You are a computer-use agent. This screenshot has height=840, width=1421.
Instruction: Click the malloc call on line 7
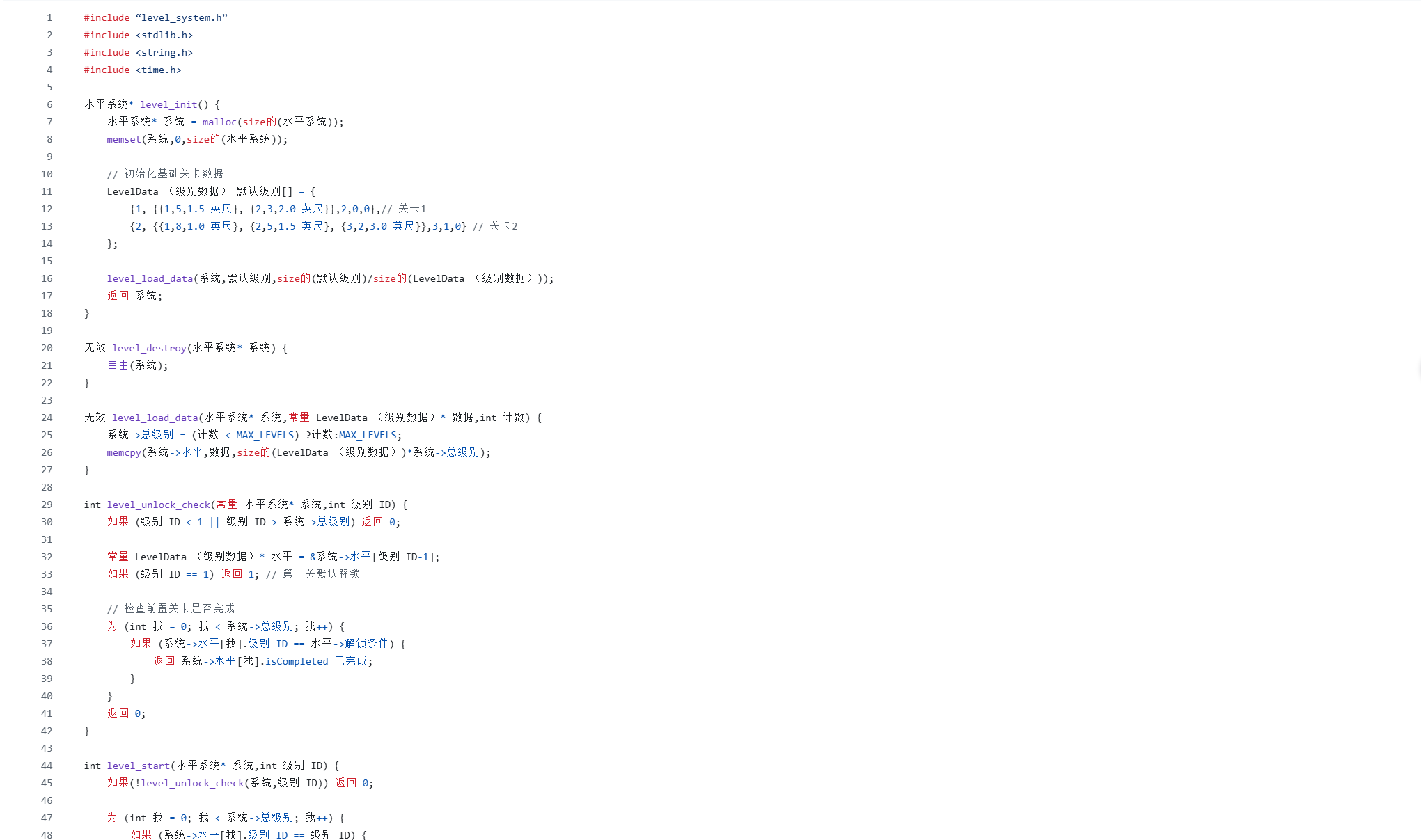(219, 122)
